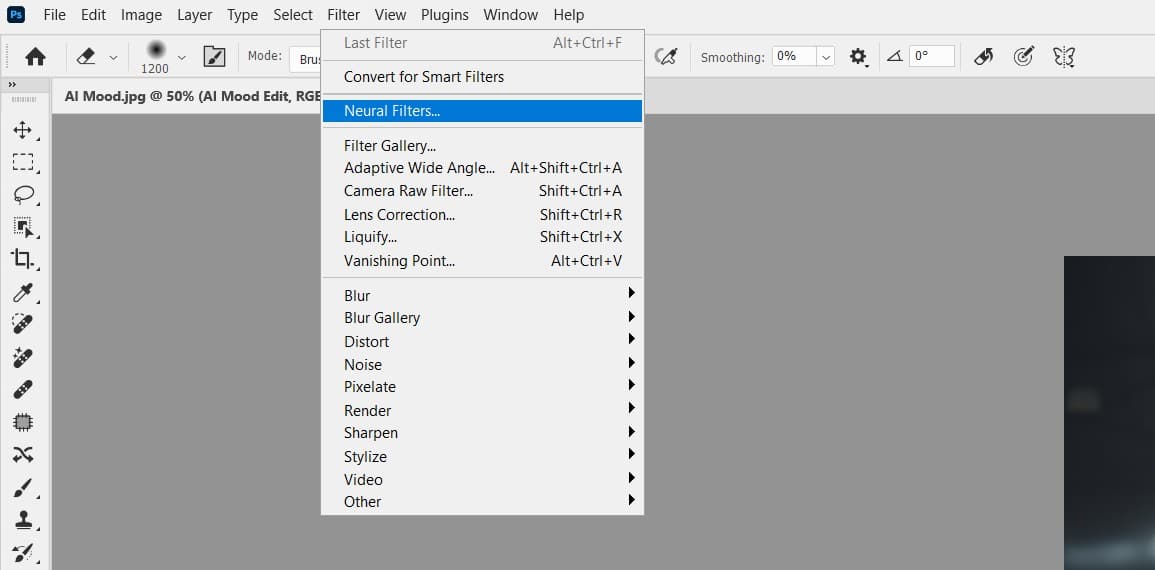Toggle the pressure for size icon
Viewport: 1155px width, 570px height.
(666, 57)
